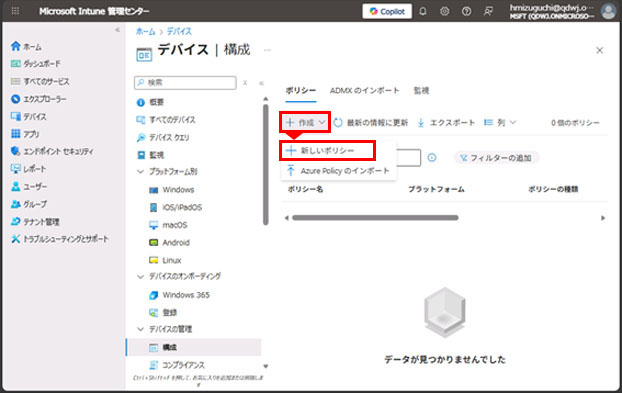Collapse the left navigation with chevron
The image size is (622, 393).
(117, 30)
